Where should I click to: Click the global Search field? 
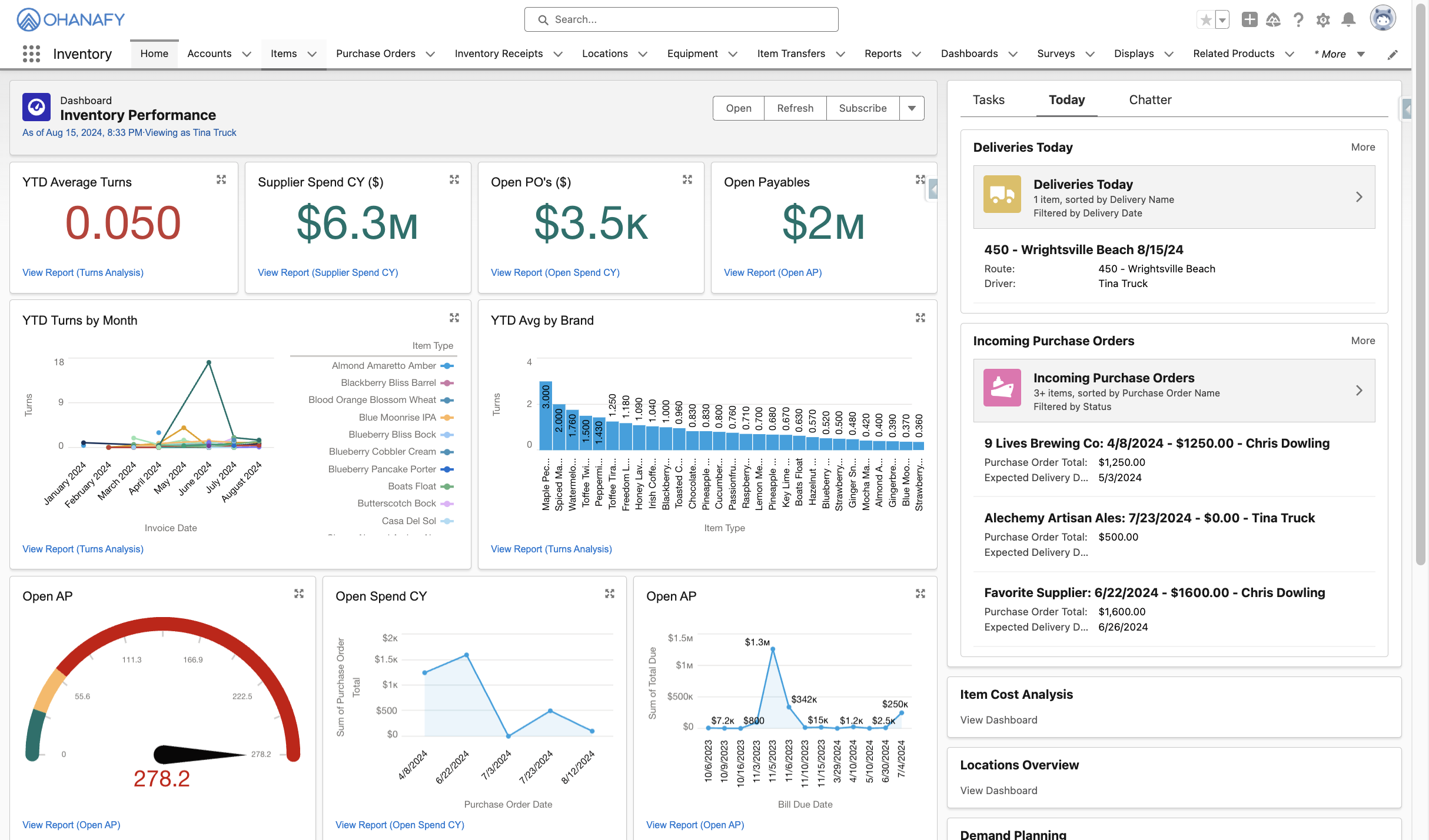pyautogui.click(x=681, y=19)
